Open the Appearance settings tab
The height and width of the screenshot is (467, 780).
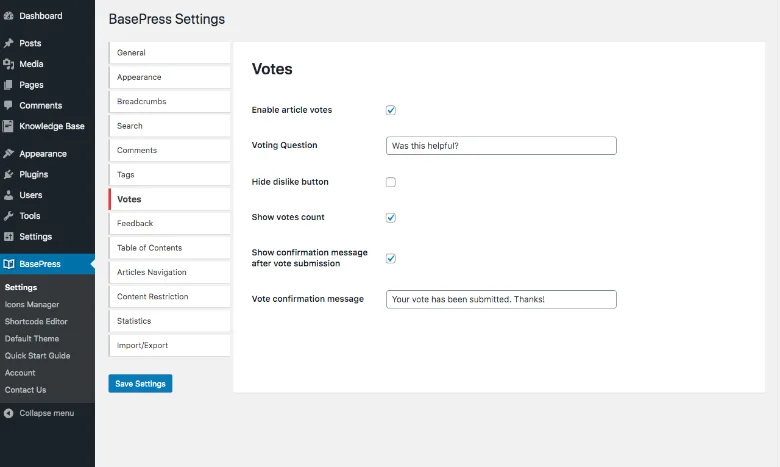[170, 77]
